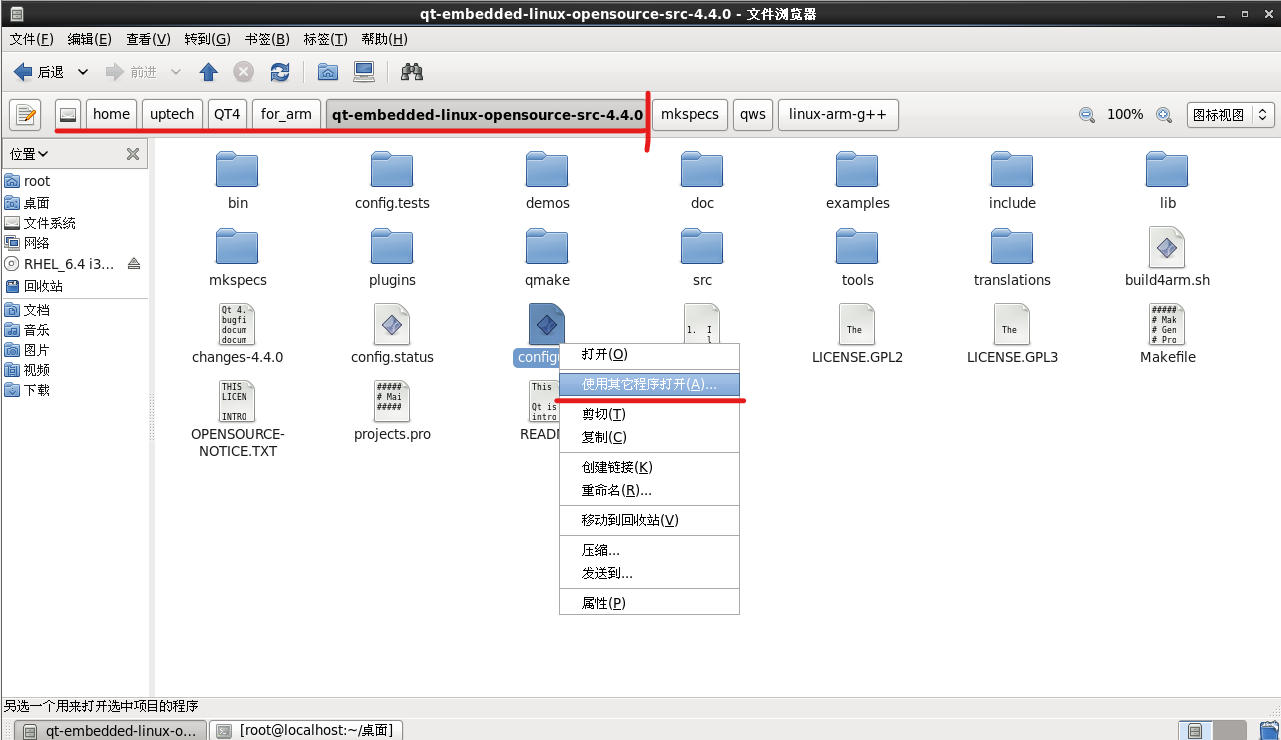Image resolution: width=1281 pixels, height=740 pixels.
Task: Choose 属性(P) in the context menu
Action: (x=649, y=603)
